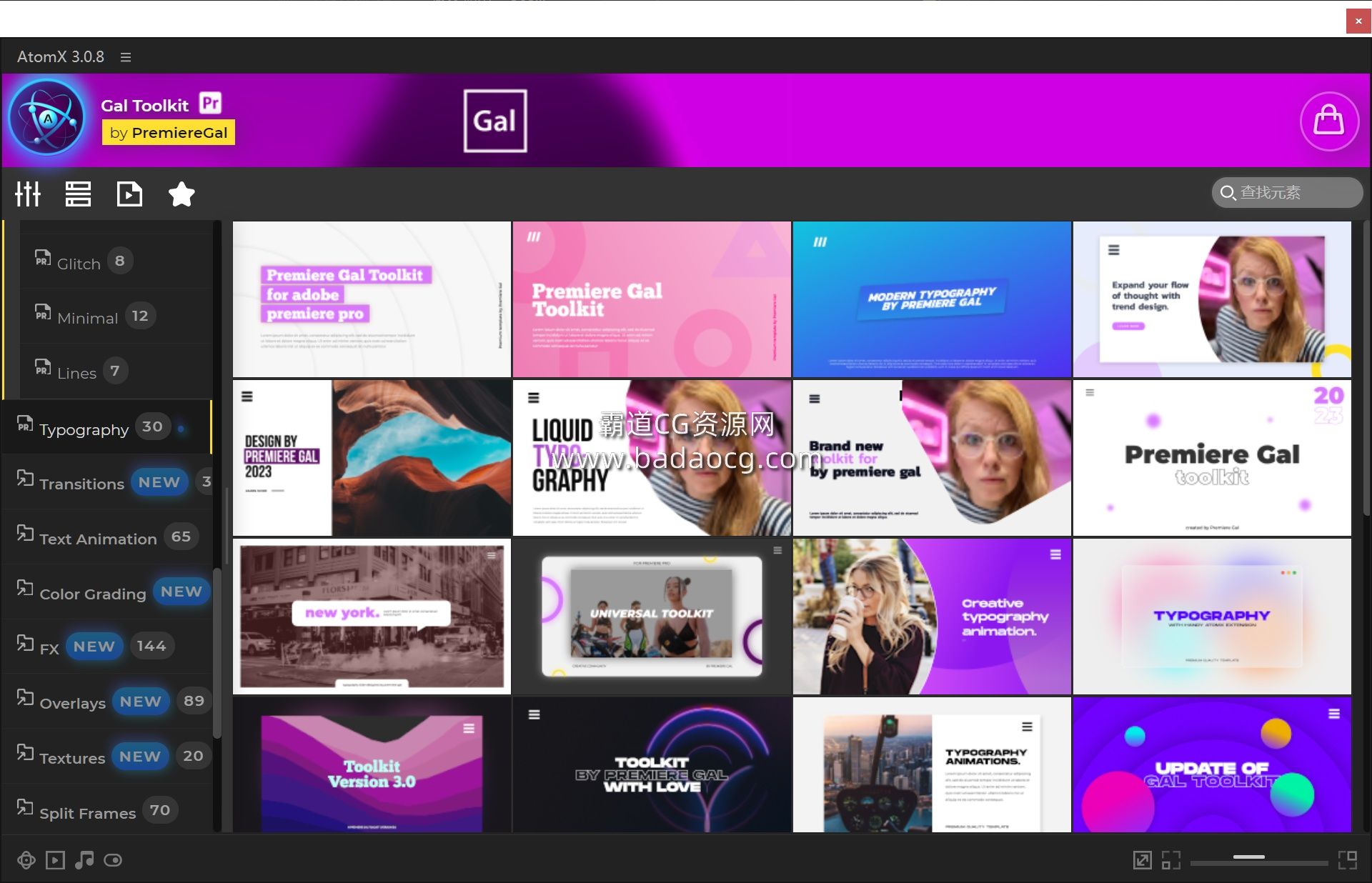
Task: Select Toolkit by Premiere Gal with love thumbnail
Action: coord(652,764)
